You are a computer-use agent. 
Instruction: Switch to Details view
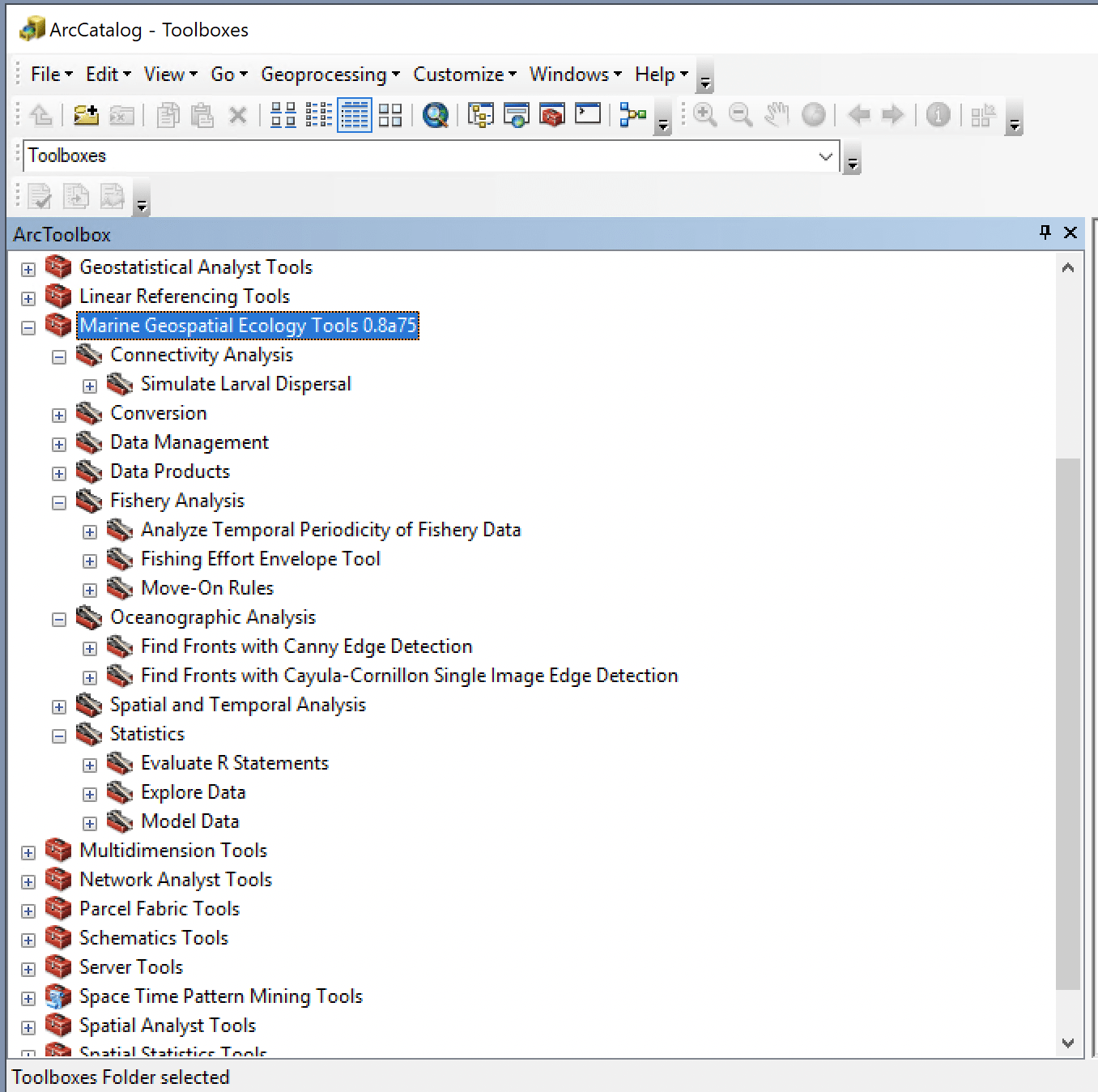tap(355, 115)
